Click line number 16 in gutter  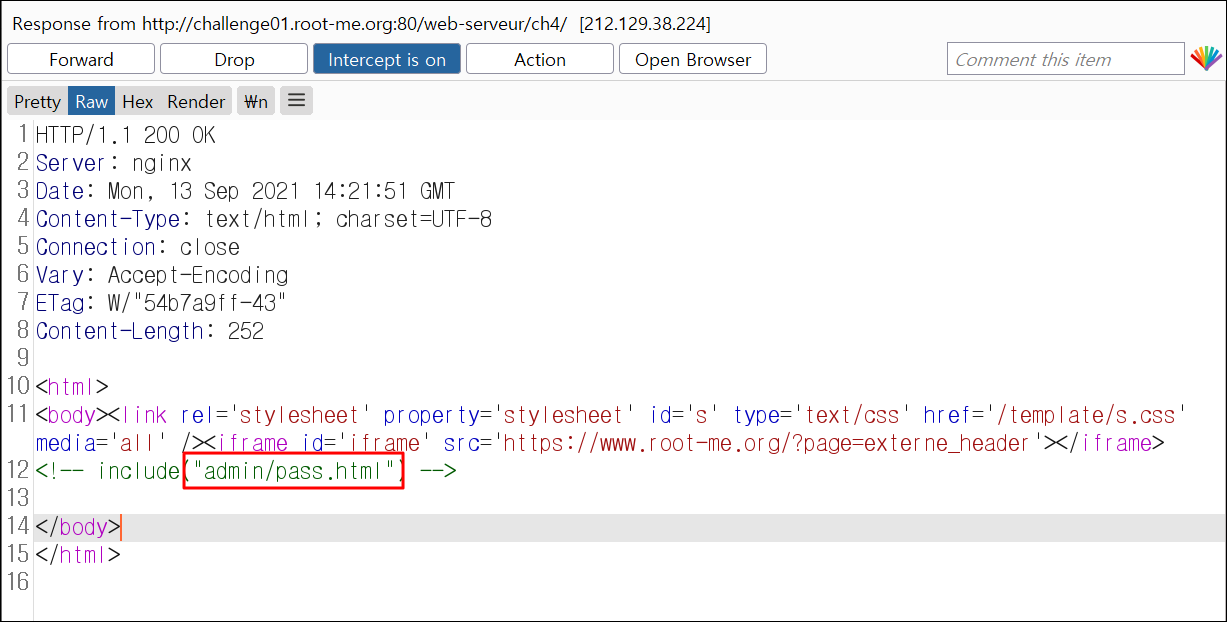click(x=18, y=582)
